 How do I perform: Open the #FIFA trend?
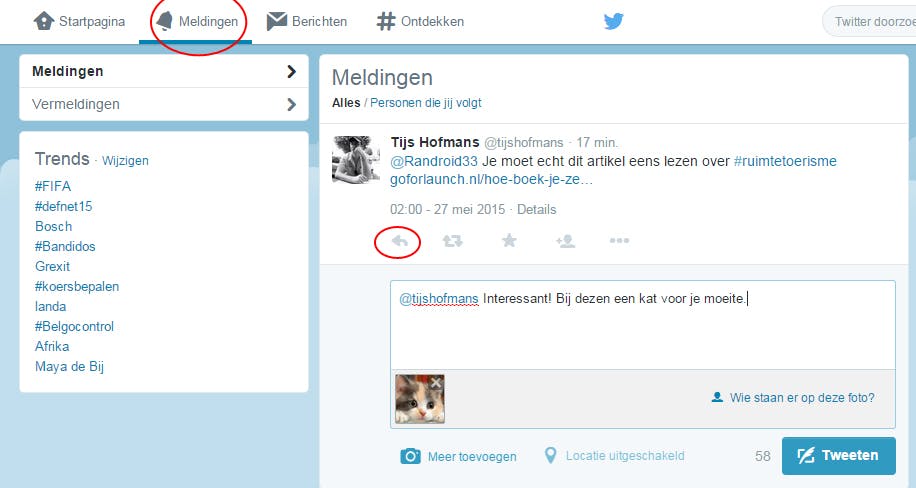53,186
